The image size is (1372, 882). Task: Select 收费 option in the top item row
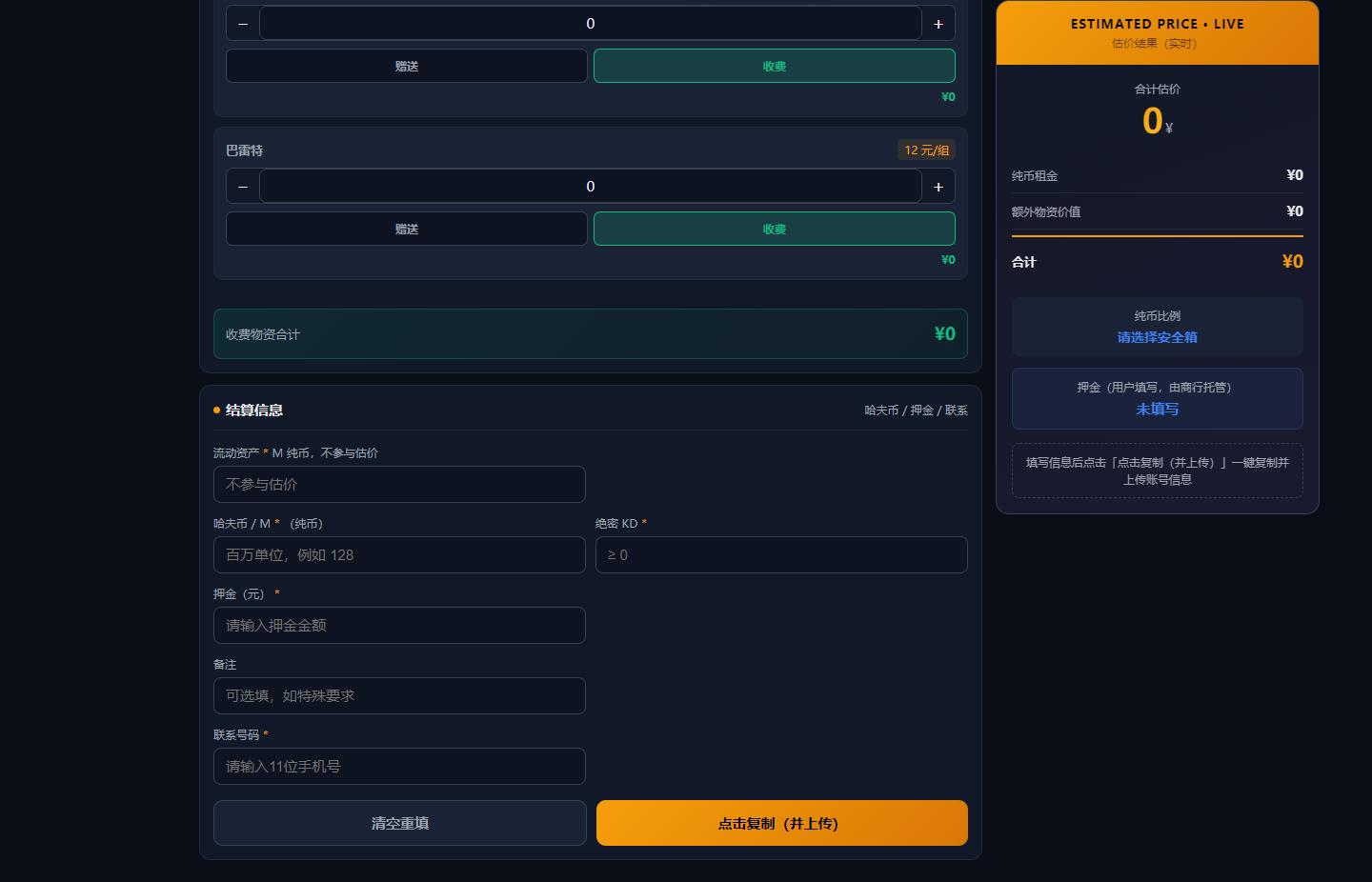click(775, 66)
